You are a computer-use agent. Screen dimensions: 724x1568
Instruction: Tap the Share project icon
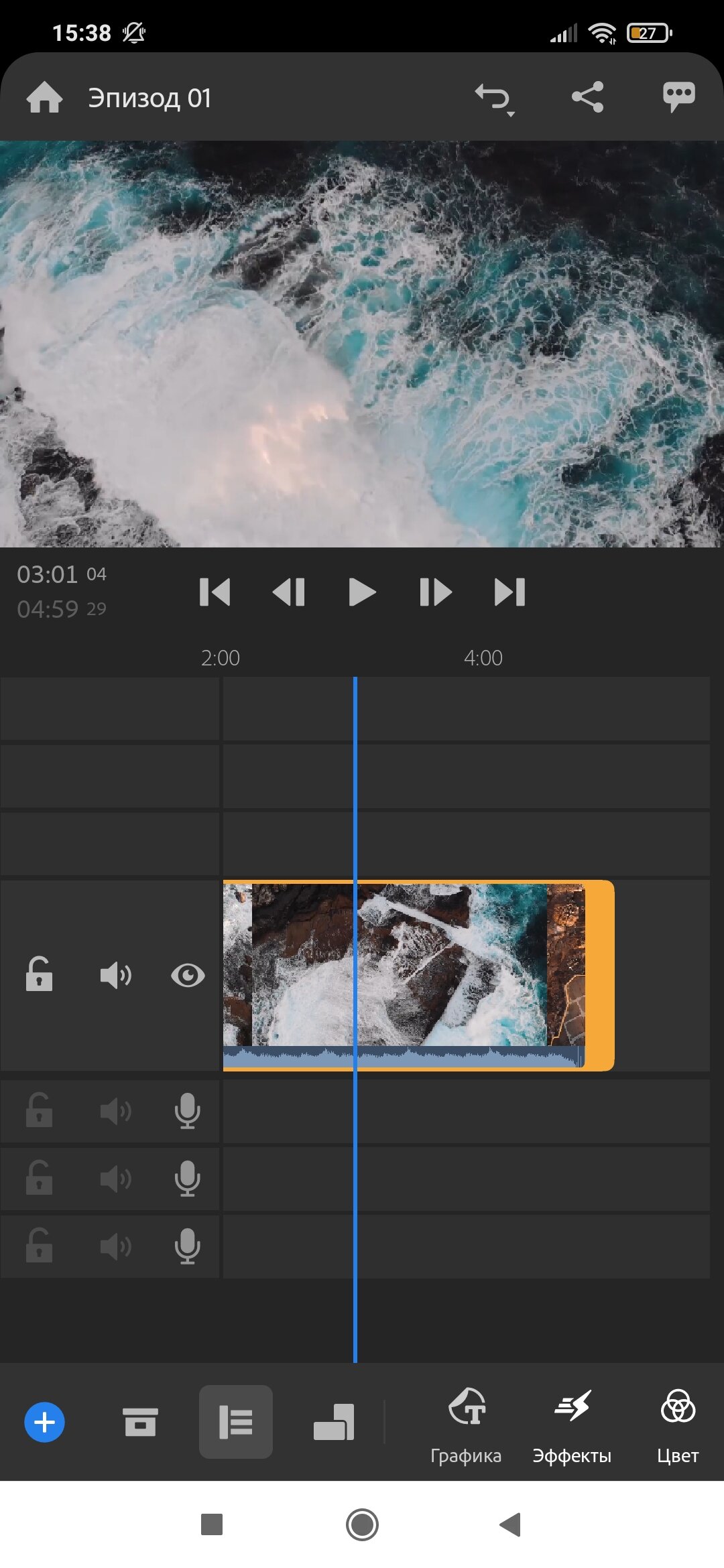click(587, 98)
